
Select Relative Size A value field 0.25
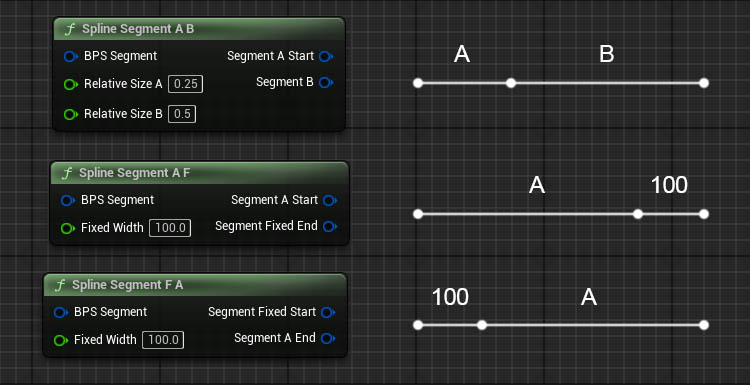click(186, 84)
